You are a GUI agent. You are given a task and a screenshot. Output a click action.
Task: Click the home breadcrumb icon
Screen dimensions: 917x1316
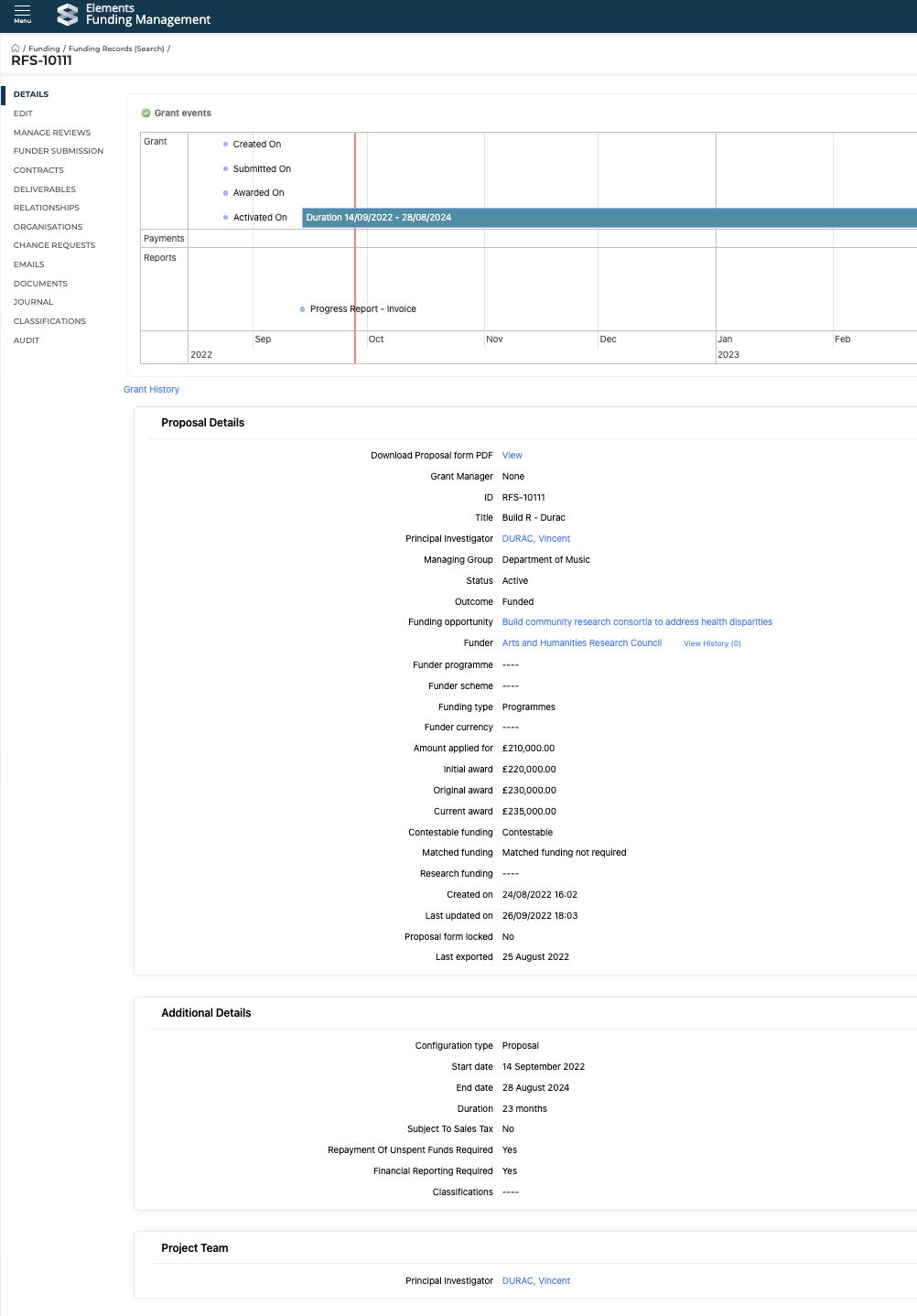click(x=16, y=49)
